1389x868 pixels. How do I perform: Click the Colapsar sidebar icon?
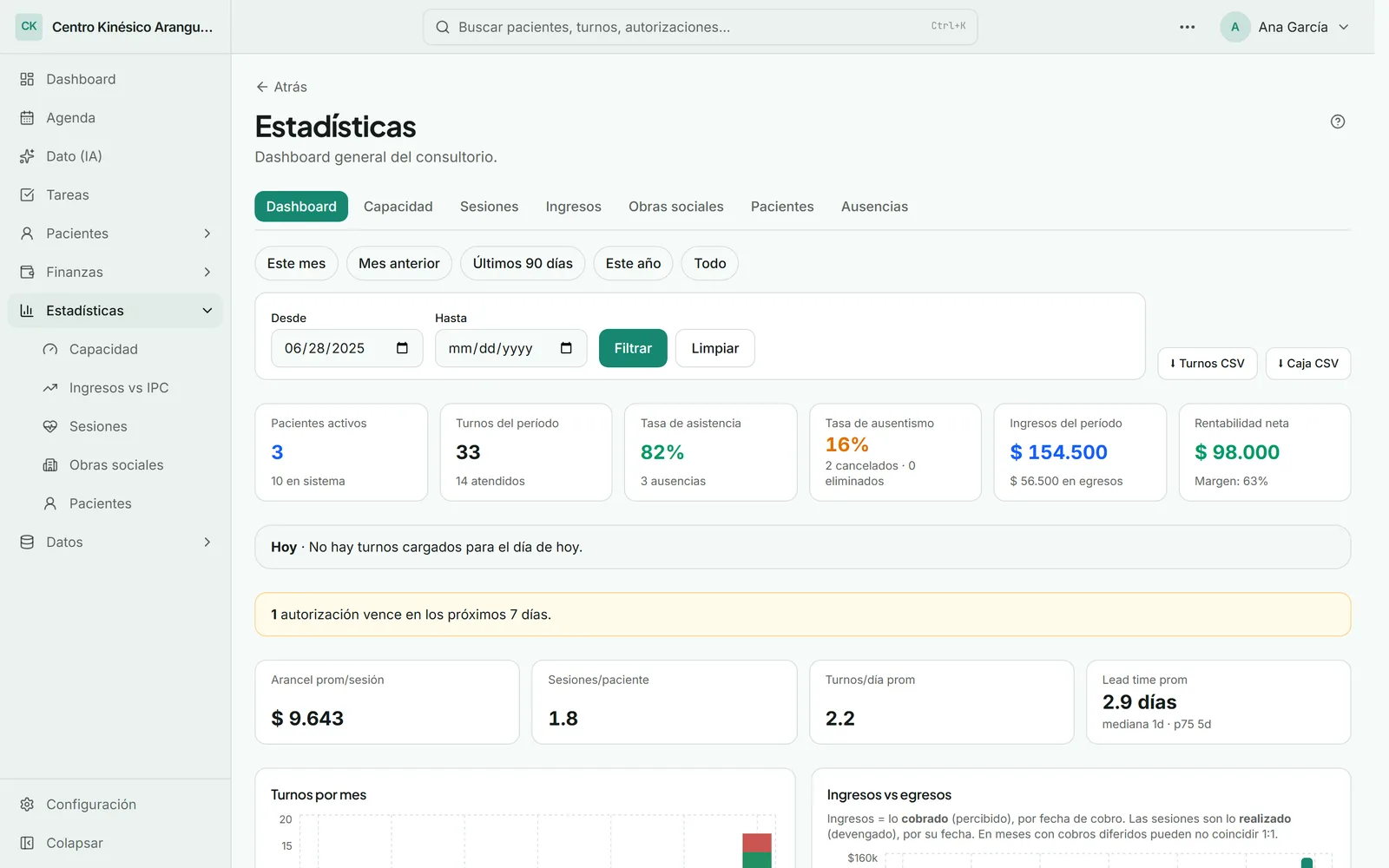click(x=27, y=843)
